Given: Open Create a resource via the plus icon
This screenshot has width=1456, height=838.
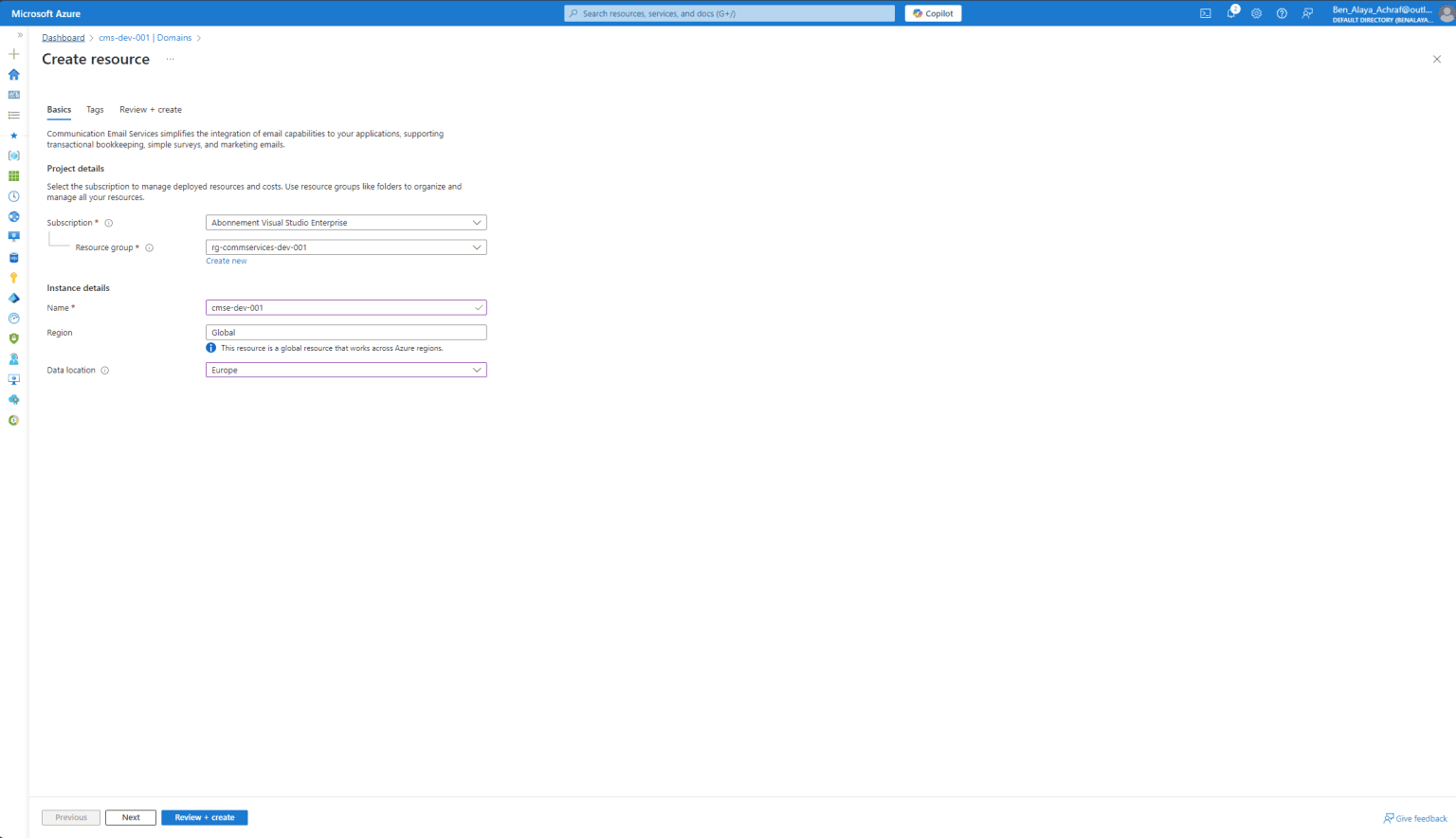Looking at the screenshot, I should coord(13,54).
